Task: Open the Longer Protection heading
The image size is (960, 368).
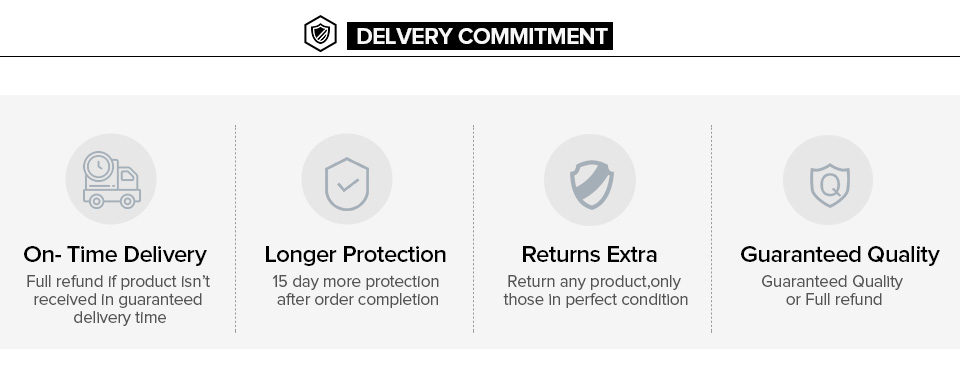Action: point(355,254)
